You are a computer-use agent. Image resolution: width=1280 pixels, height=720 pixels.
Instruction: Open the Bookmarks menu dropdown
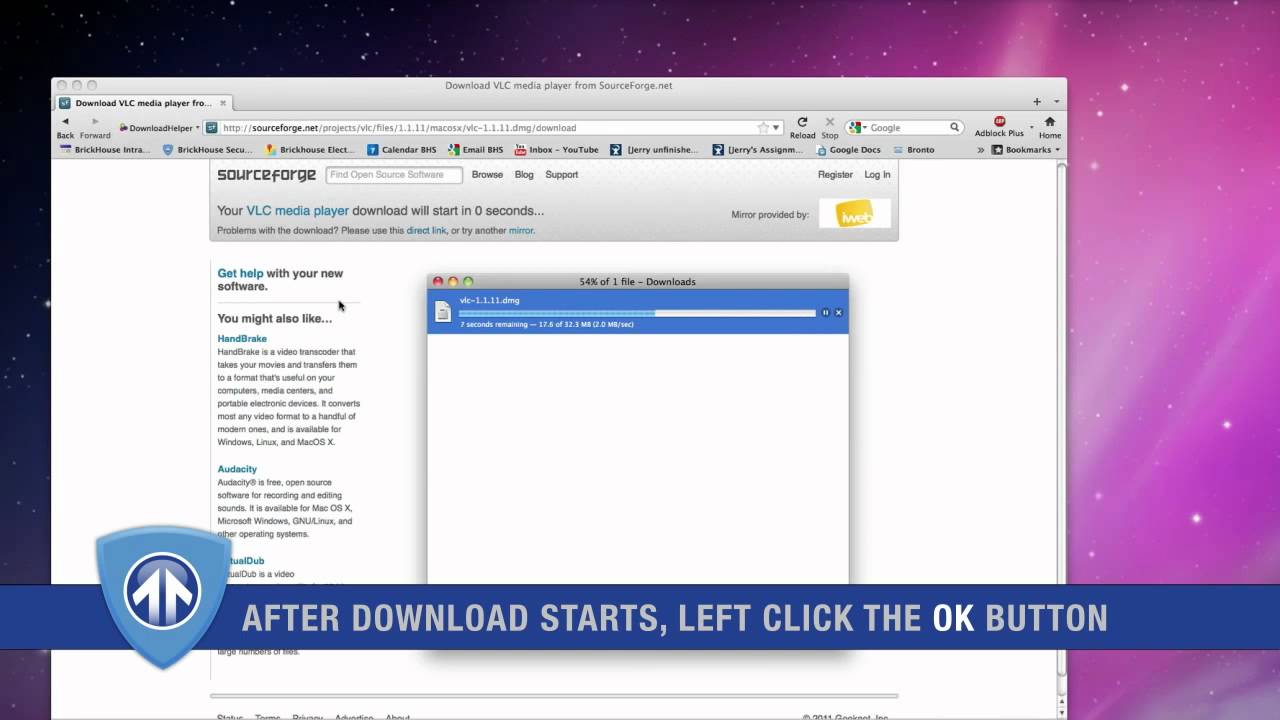(x=1026, y=150)
